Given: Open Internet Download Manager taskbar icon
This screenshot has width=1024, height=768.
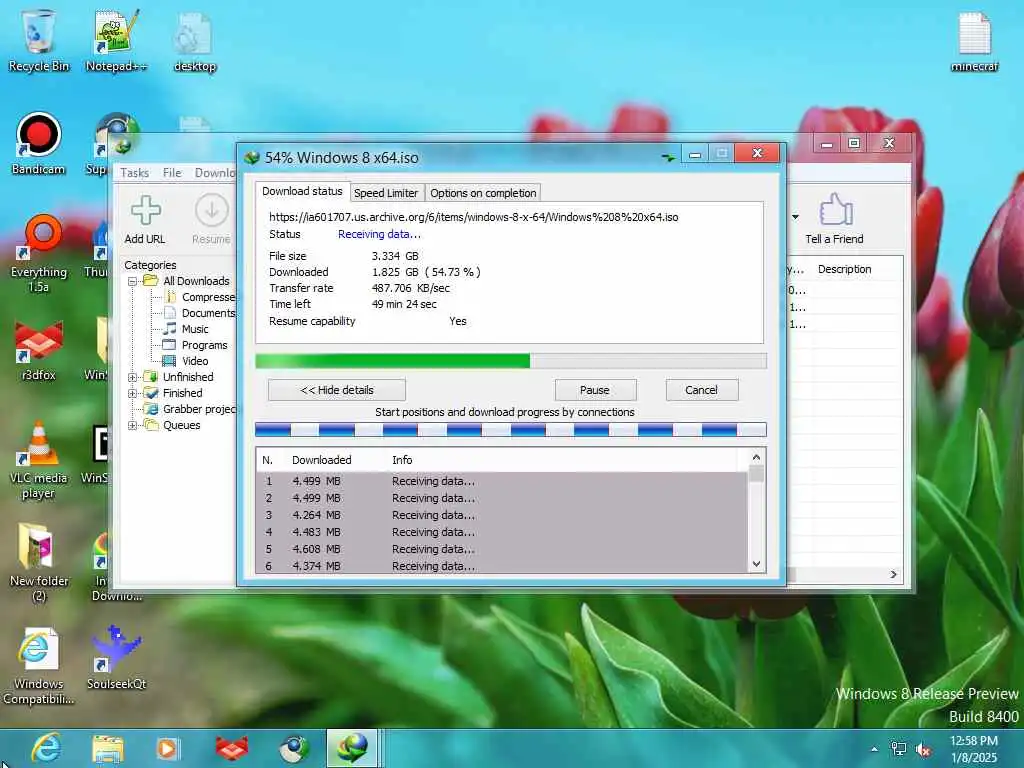Looking at the screenshot, I should pyautogui.click(x=351, y=748).
